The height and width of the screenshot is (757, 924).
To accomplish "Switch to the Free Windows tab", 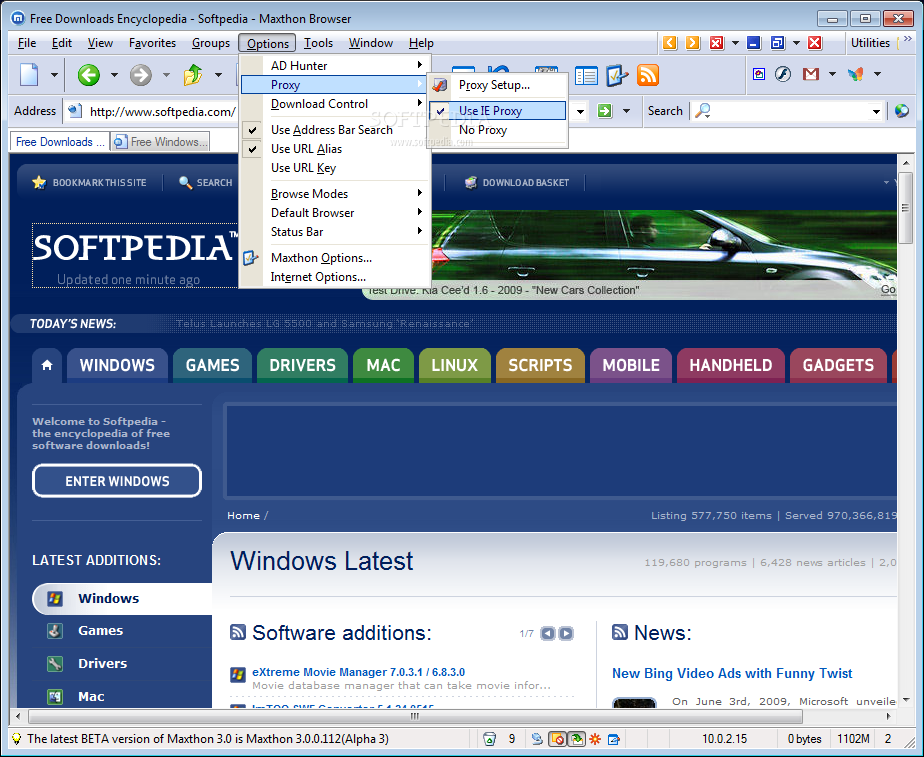I will coord(160,142).
